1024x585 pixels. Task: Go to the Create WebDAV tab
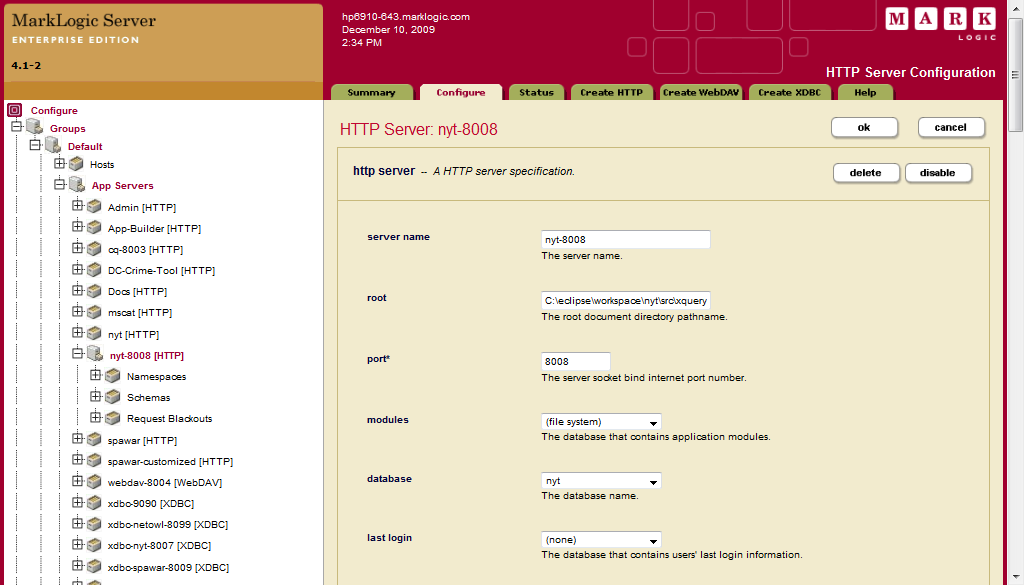pyautogui.click(x=701, y=92)
